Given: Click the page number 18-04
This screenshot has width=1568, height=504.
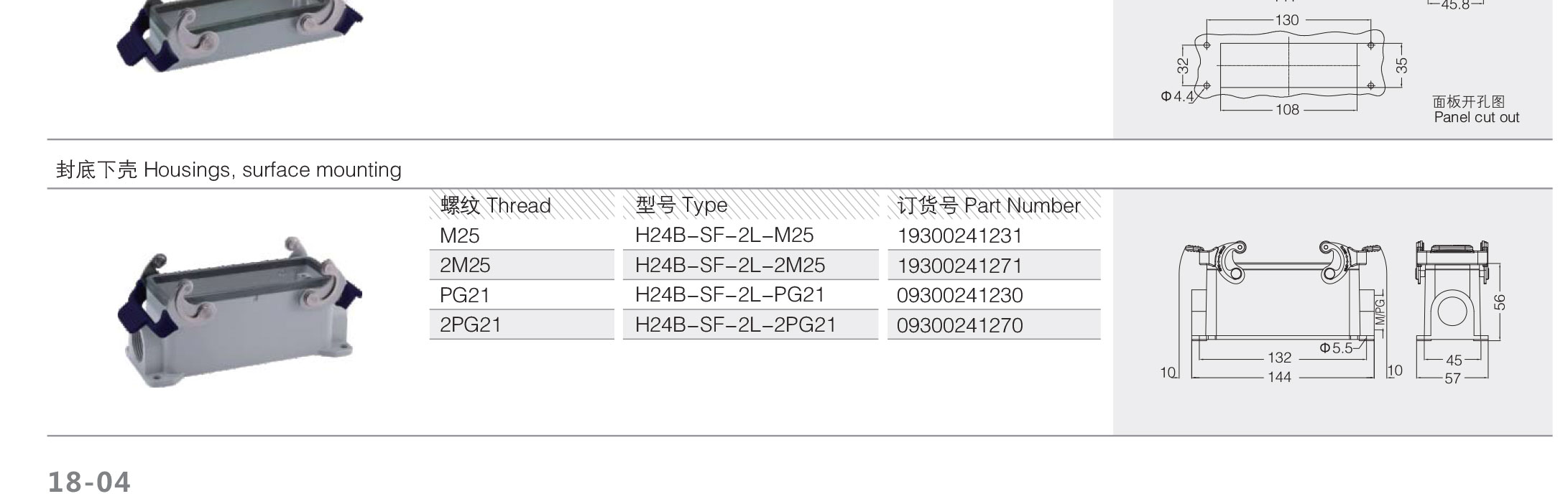Looking at the screenshot, I should [x=89, y=482].
